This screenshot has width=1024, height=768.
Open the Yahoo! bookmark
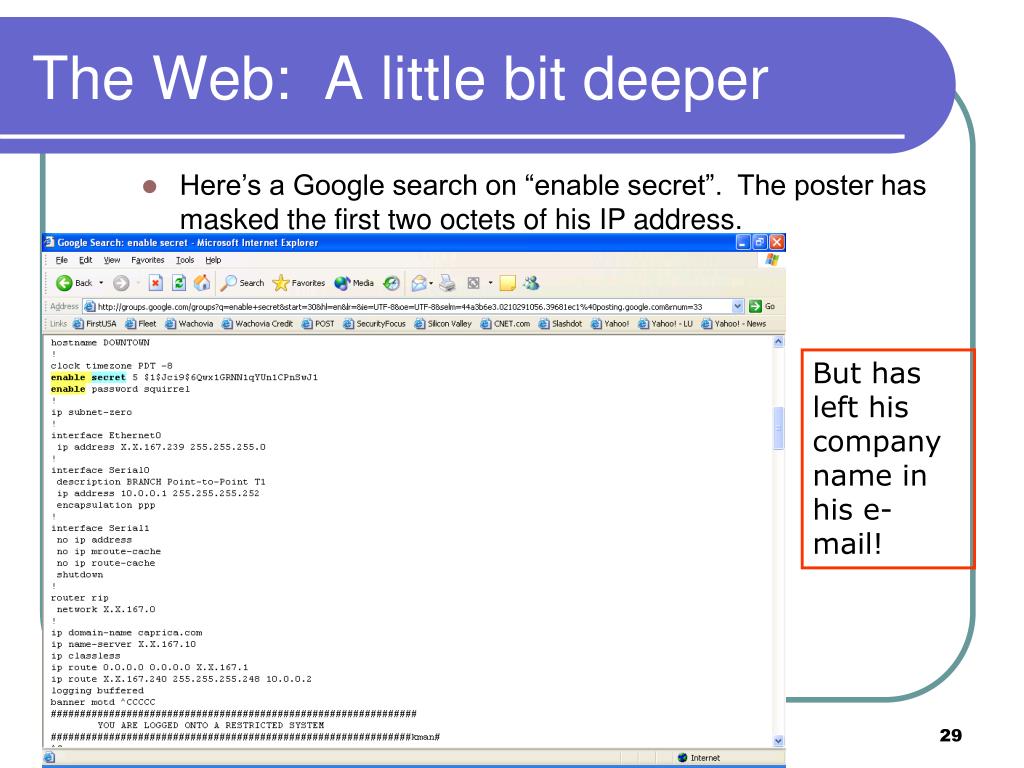coord(610,324)
